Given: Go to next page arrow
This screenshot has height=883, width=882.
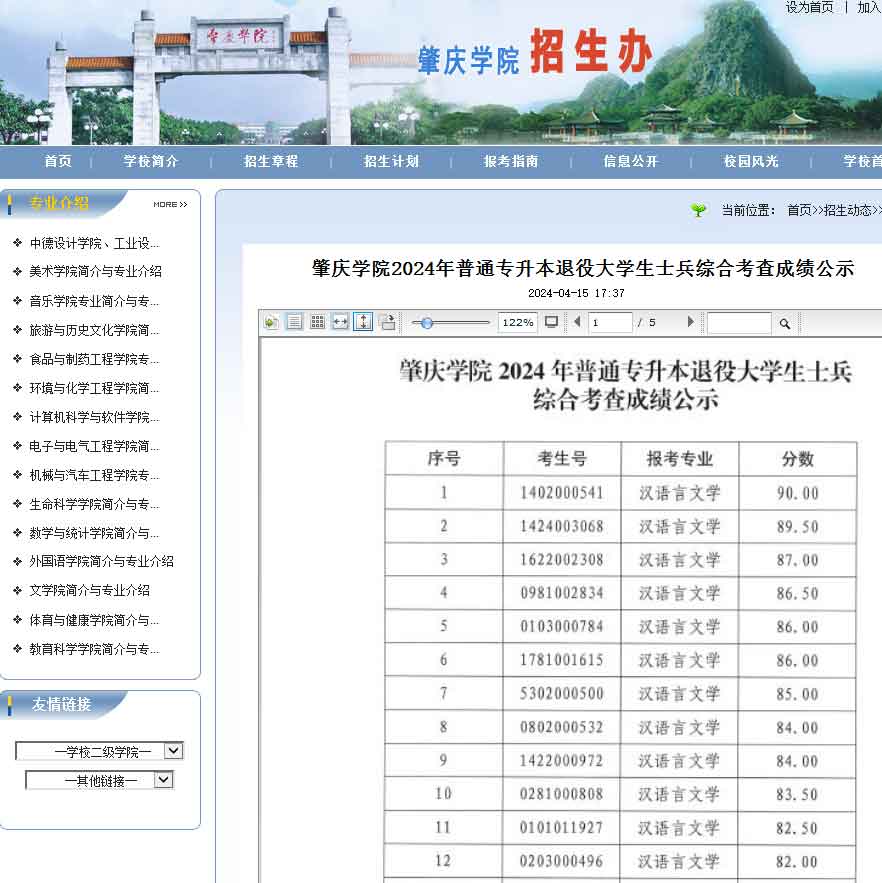Looking at the screenshot, I should [x=691, y=322].
